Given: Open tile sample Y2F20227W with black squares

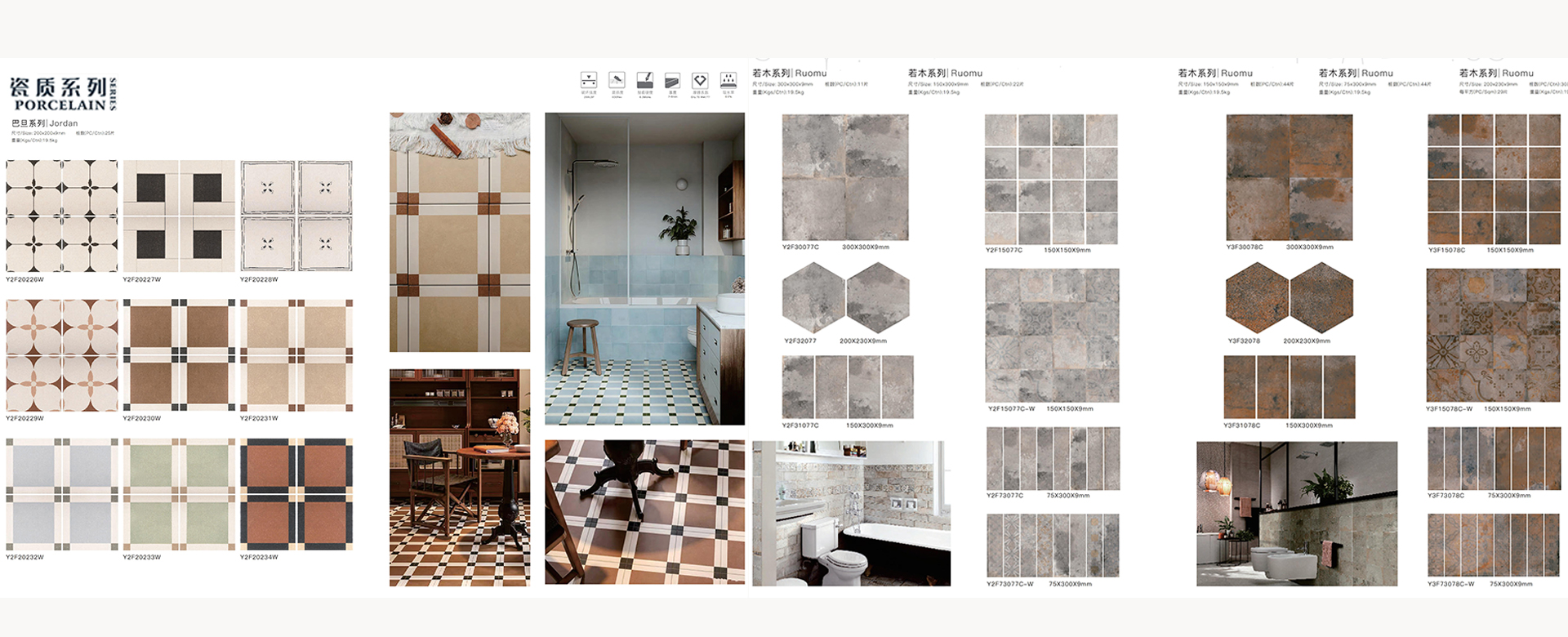Looking at the screenshot, I should (179, 216).
